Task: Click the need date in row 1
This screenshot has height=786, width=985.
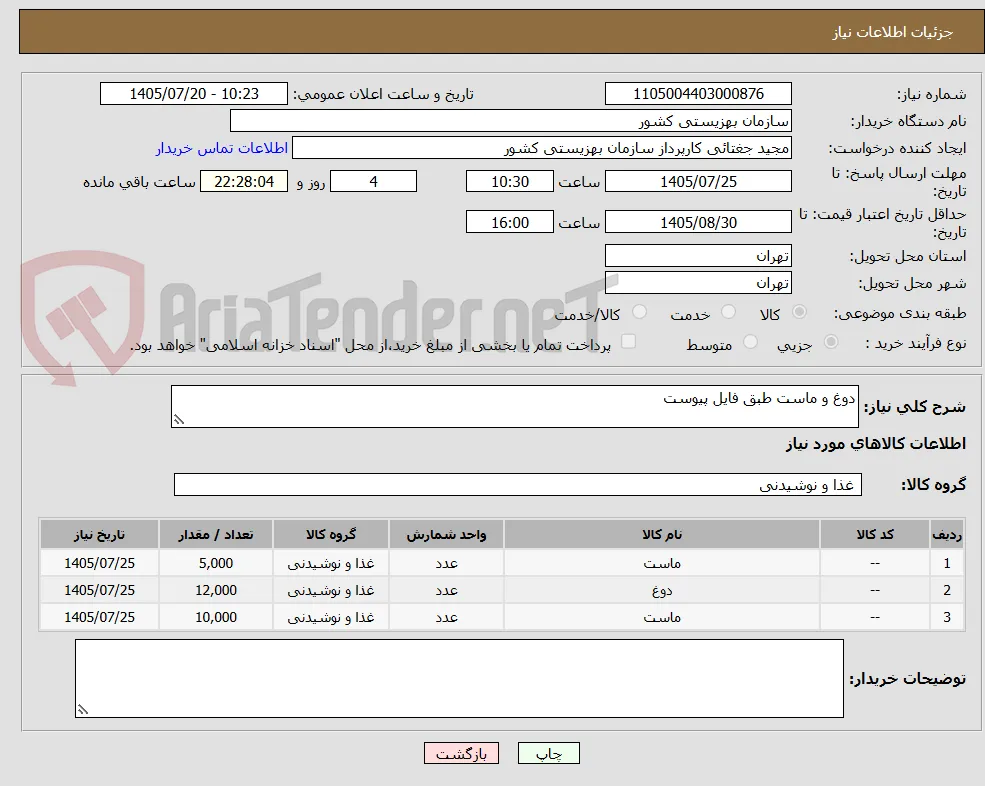Action: click(99, 564)
